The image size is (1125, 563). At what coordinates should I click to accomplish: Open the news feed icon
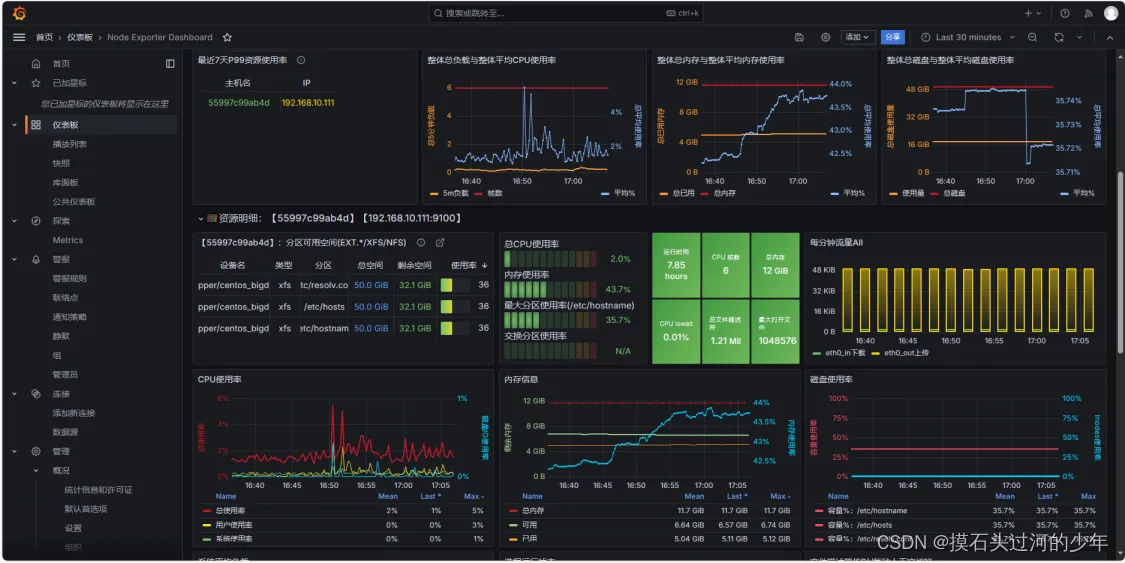coord(1088,13)
